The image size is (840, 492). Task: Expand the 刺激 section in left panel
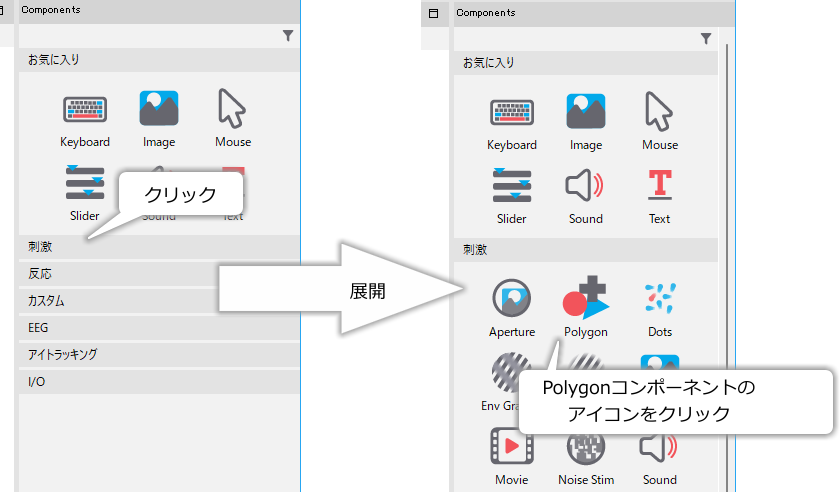coord(159,247)
